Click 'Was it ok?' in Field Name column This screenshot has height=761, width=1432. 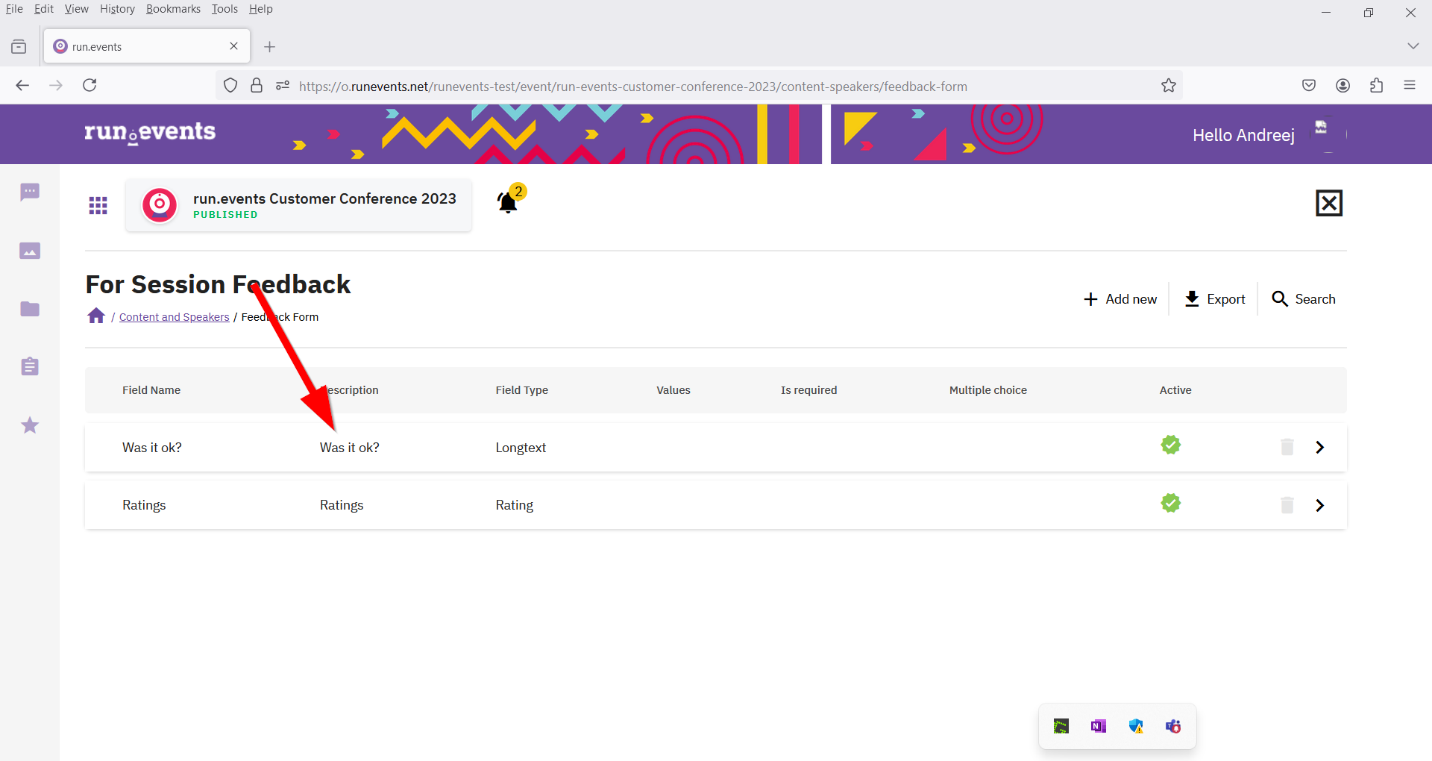pyautogui.click(x=152, y=447)
